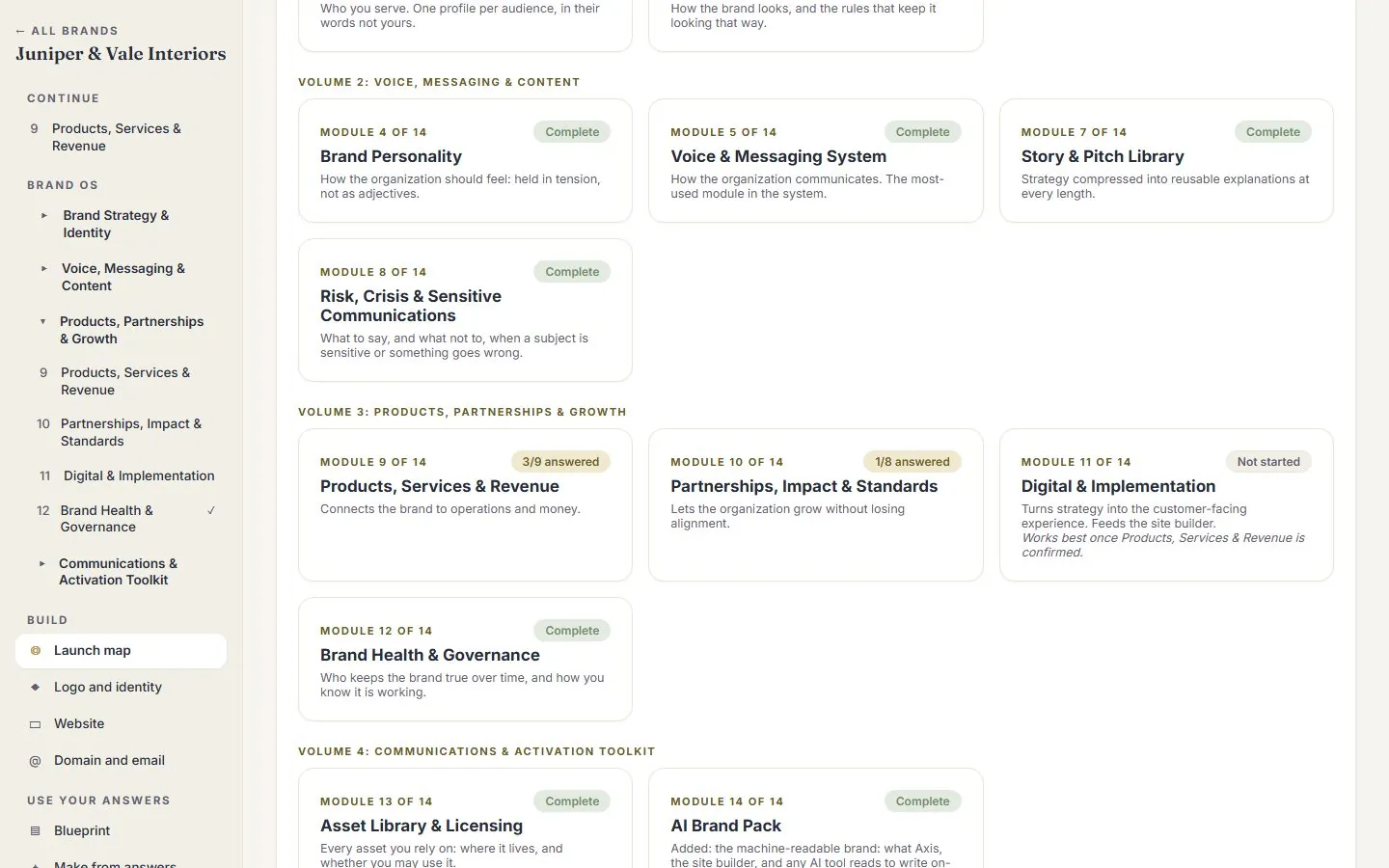Open Website builder page

pos(121,724)
